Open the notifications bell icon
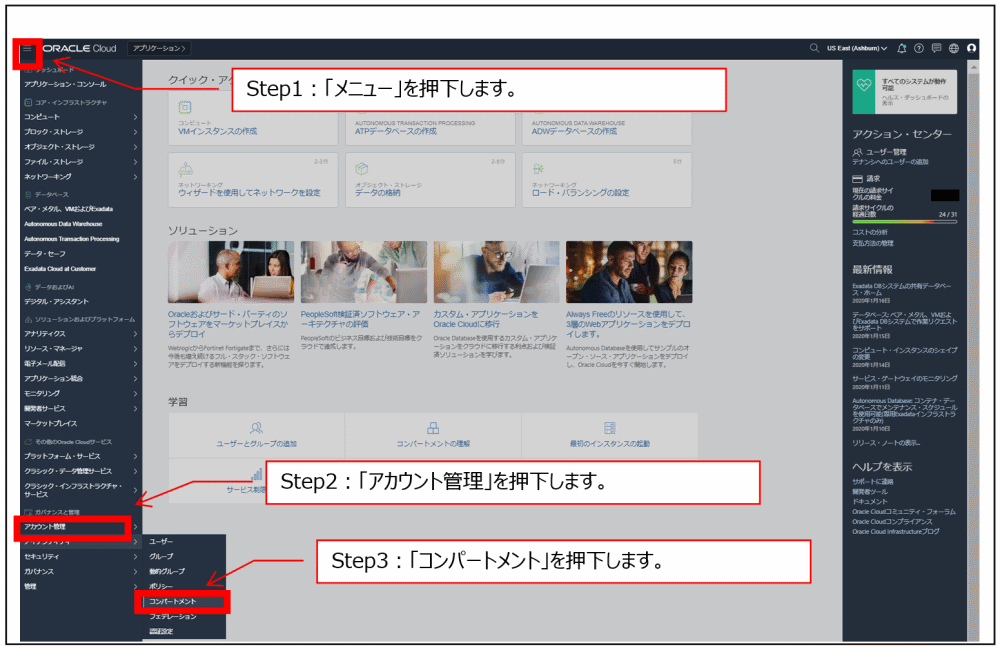The image size is (1000, 650). click(x=902, y=48)
